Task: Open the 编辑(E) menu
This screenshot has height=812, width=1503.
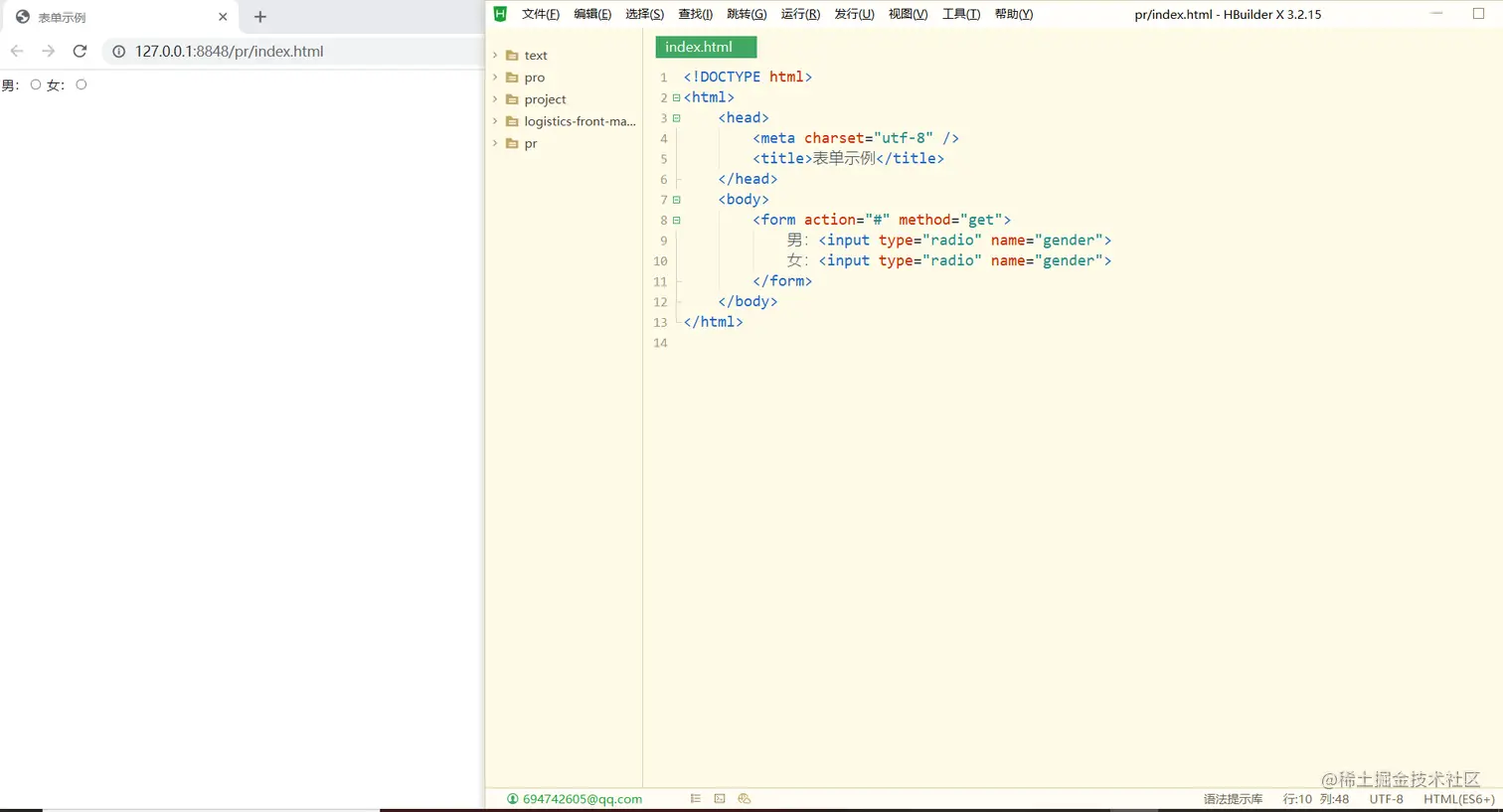Action: click(592, 14)
